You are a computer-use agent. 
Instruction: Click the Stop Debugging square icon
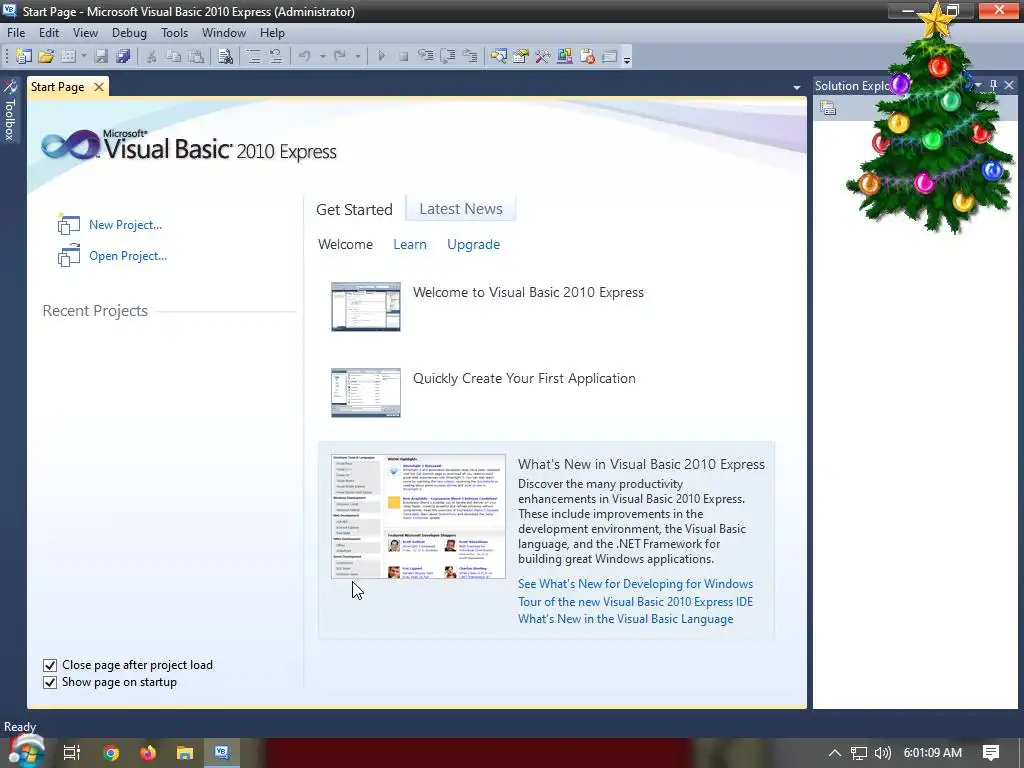click(403, 57)
